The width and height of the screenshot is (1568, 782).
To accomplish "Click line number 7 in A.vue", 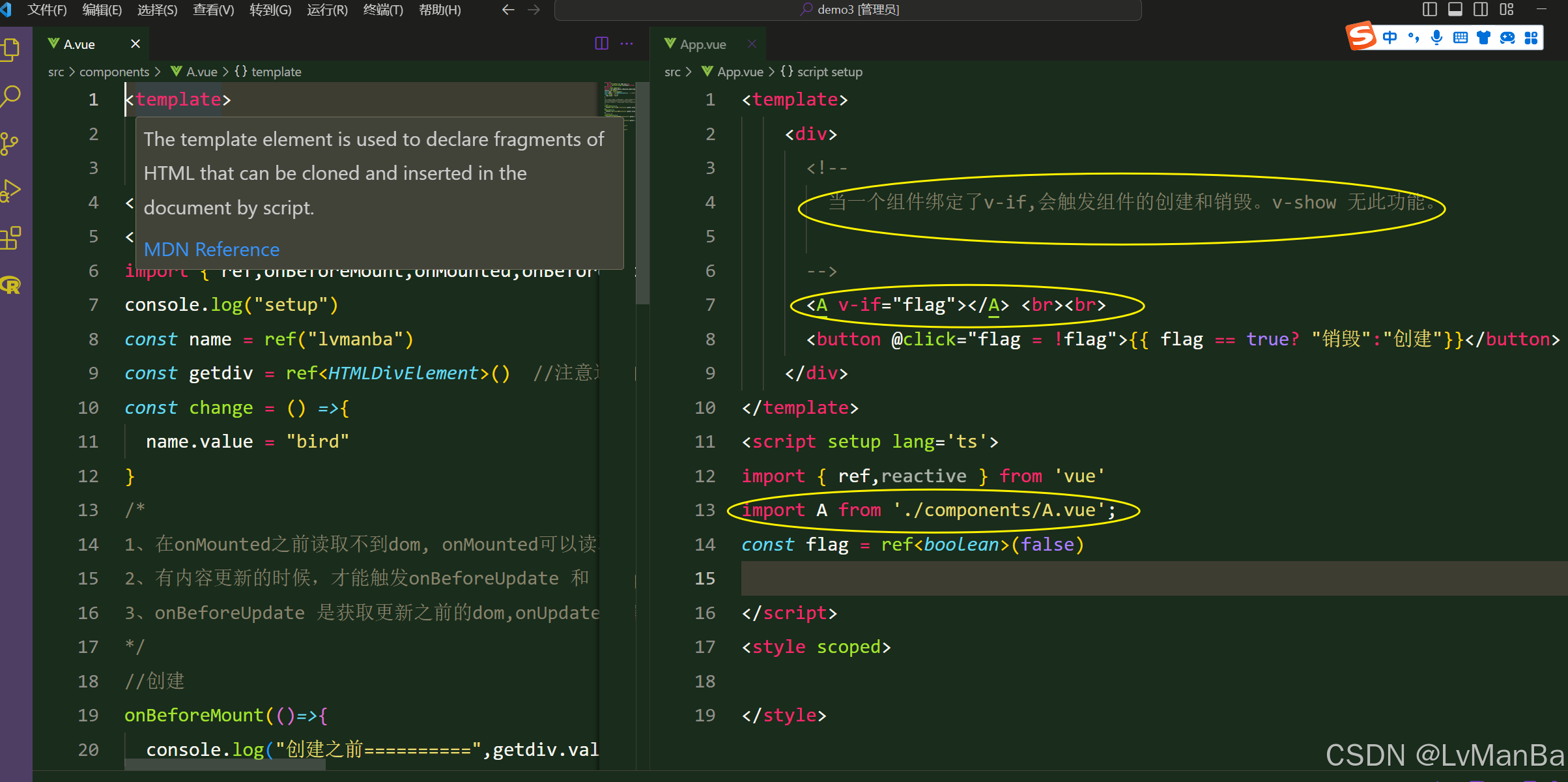I will coord(93,305).
